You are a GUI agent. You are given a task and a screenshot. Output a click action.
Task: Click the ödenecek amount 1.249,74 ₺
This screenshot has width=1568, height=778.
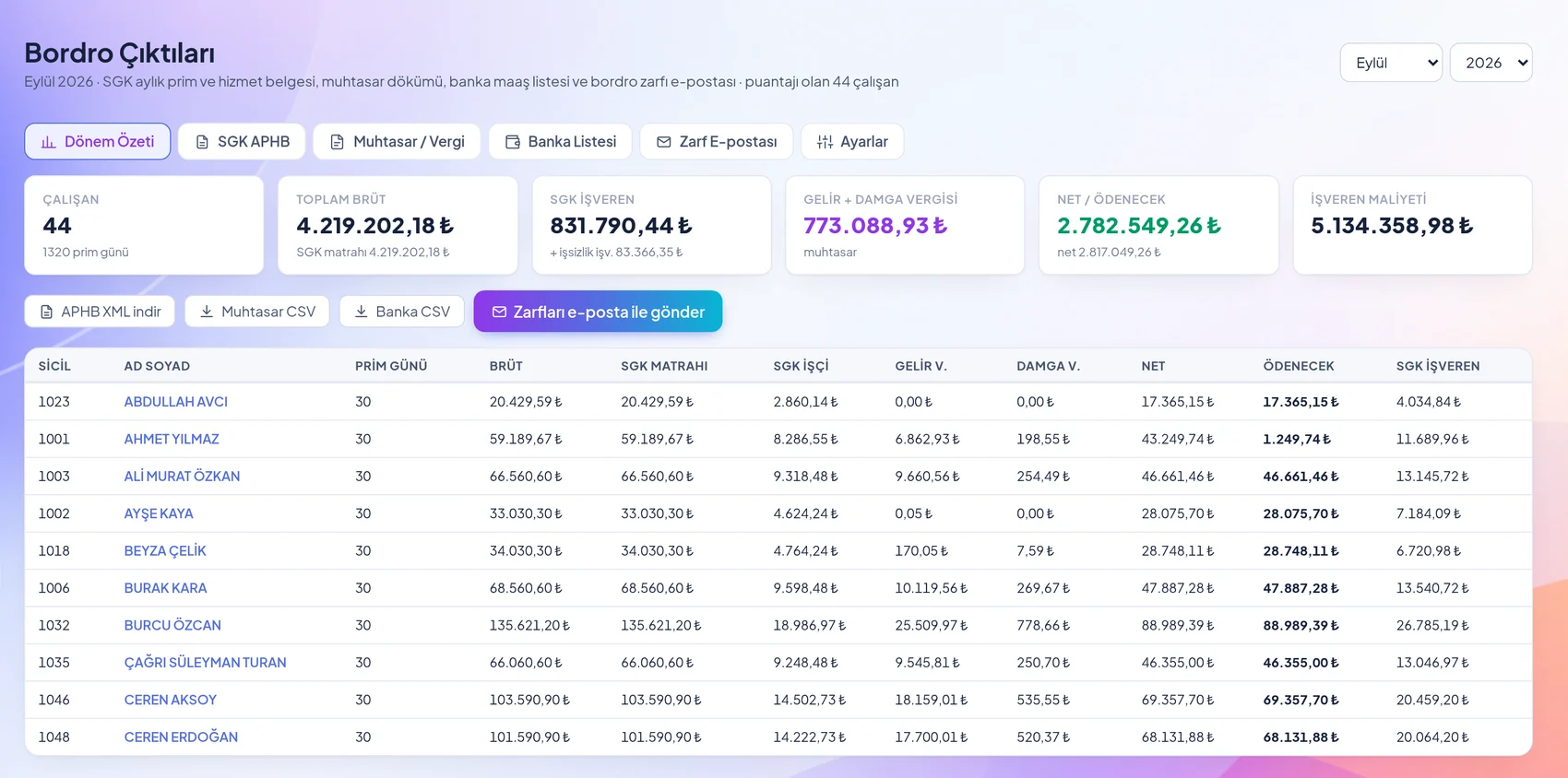(x=1297, y=439)
